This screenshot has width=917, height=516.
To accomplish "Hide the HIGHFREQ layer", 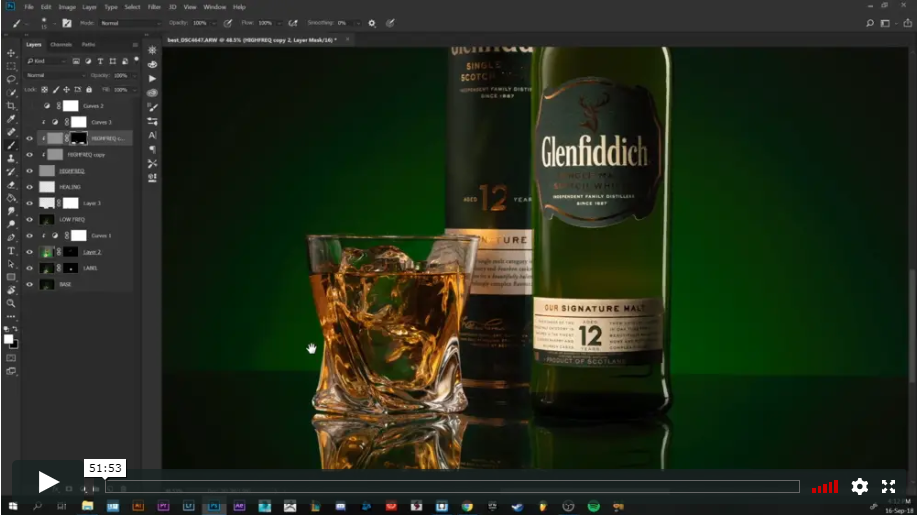I will click(x=29, y=171).
